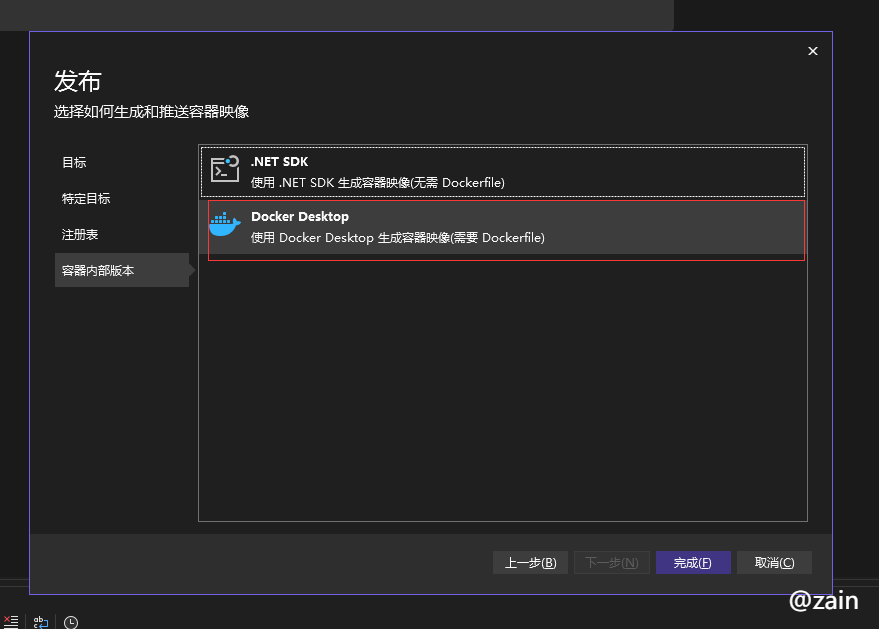Go to the 特定目标 step
This screenshot has height=629, width=879.
(86, 198)
